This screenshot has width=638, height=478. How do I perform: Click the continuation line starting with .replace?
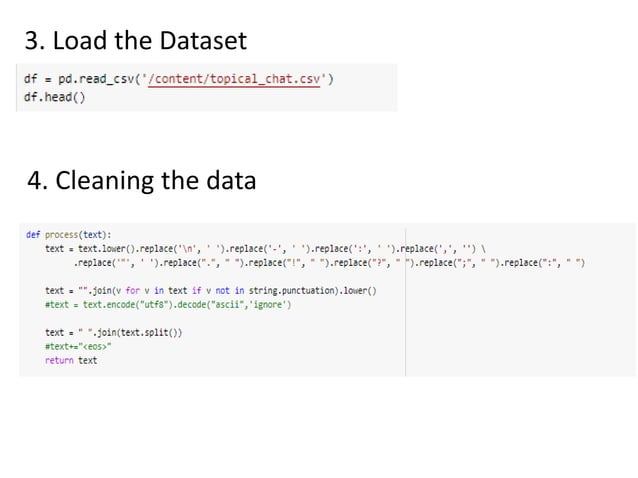point(329,263)
